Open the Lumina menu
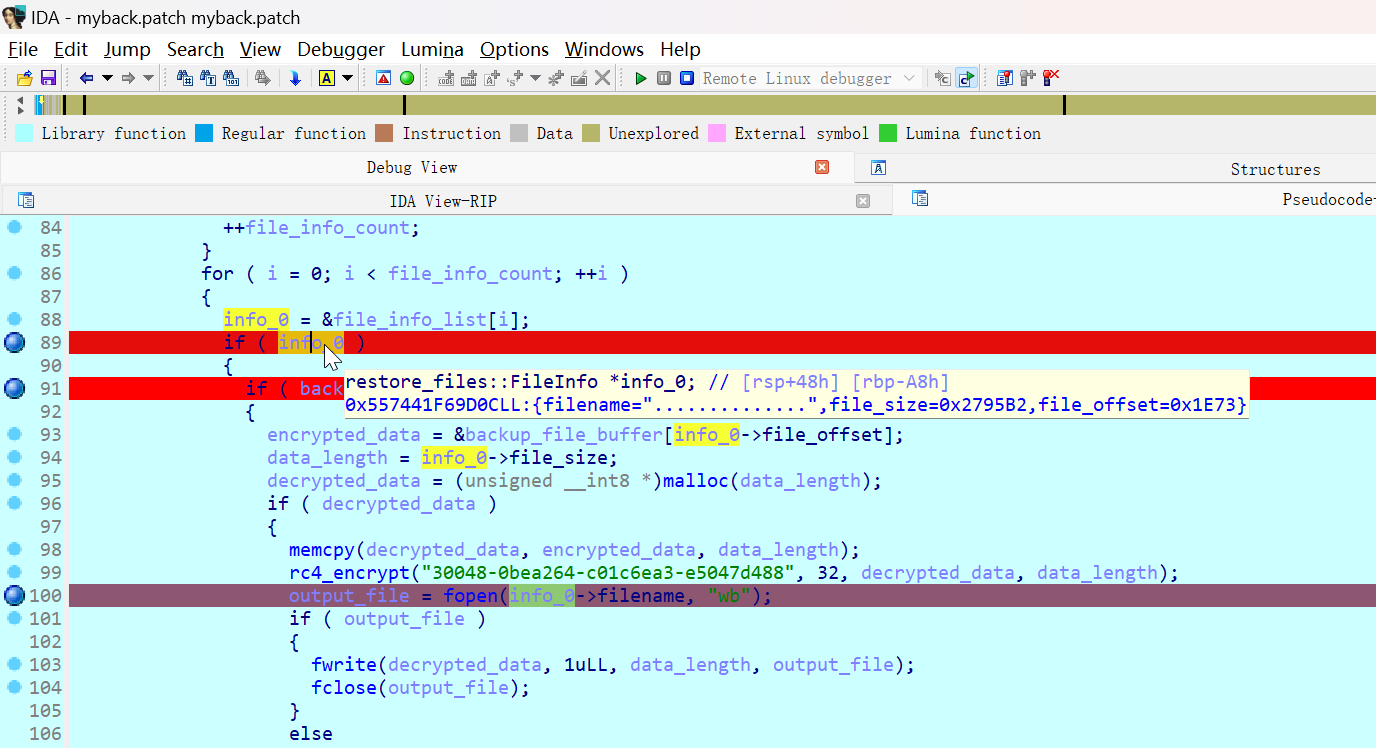1376x748 pixels. tap(432, 49)
